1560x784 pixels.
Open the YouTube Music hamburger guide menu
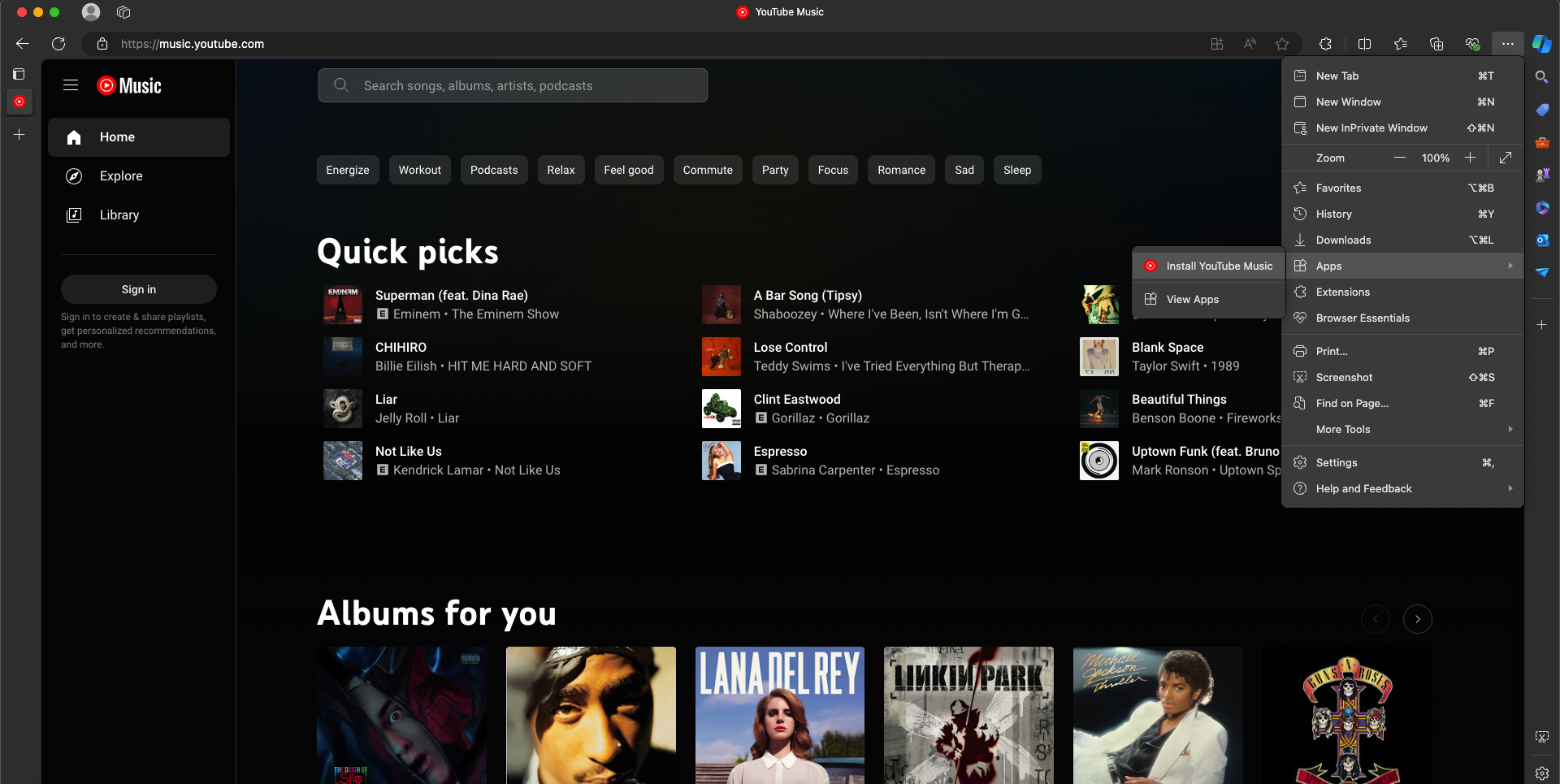coord(71,85)
